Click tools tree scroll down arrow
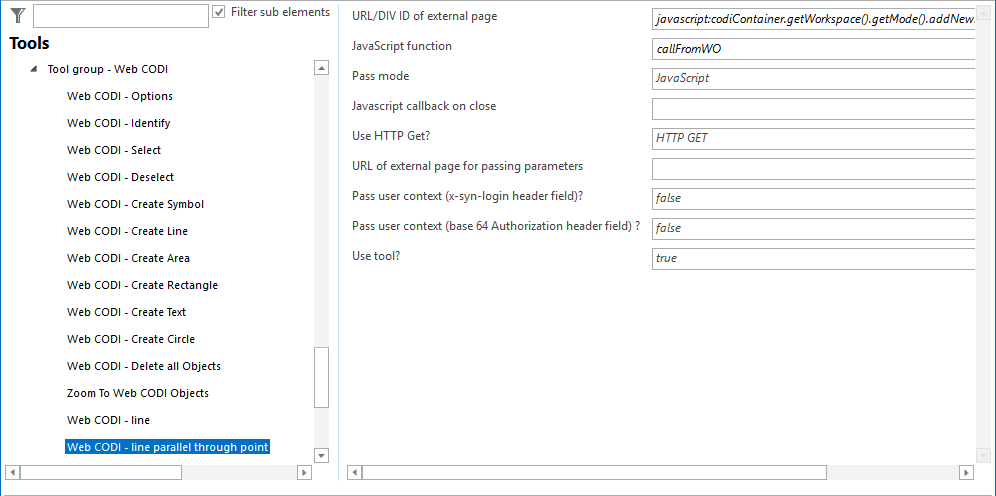Image resolution: width=996 pixels, height=496 pixels. coord(321,455)
